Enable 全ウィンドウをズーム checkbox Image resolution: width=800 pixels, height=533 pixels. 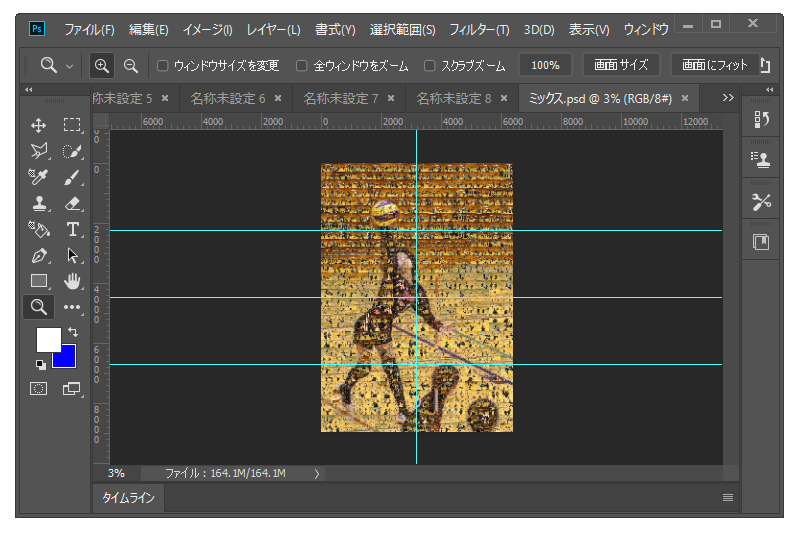pos(302,66)
